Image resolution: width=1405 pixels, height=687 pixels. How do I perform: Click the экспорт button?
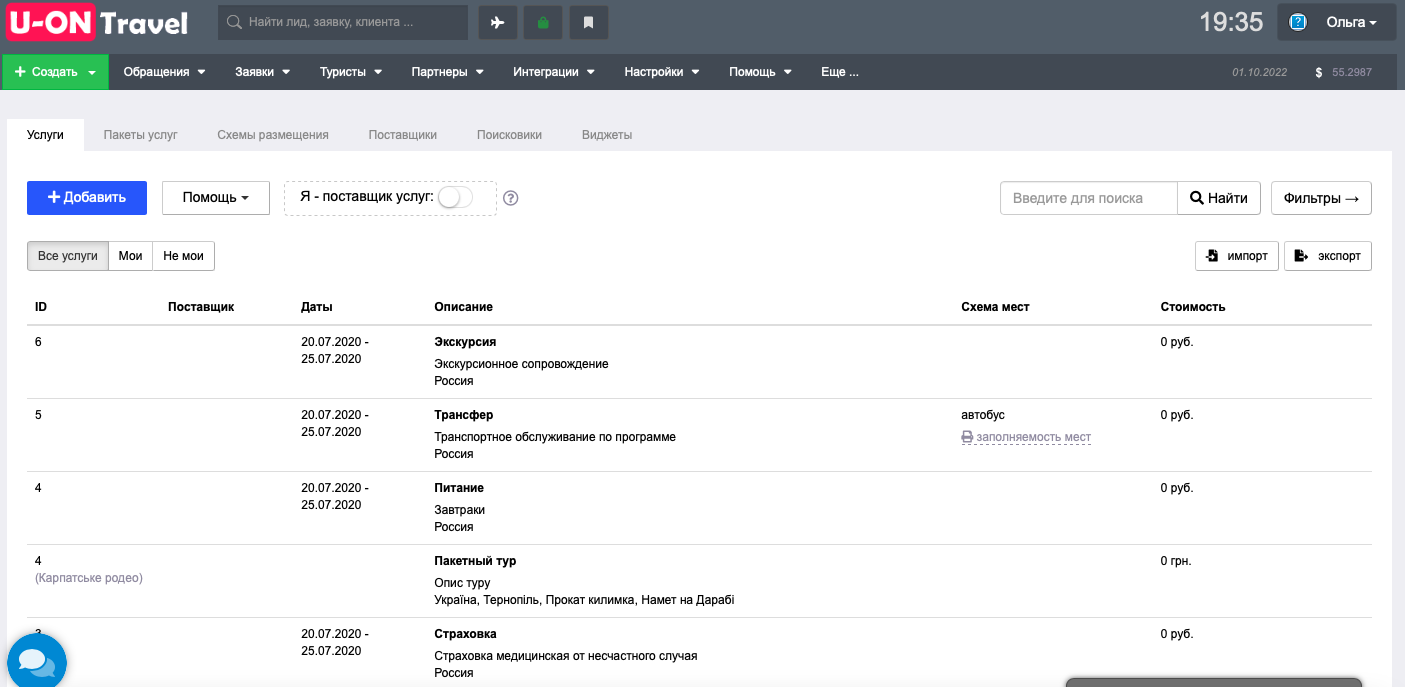tap(1328, 256)
